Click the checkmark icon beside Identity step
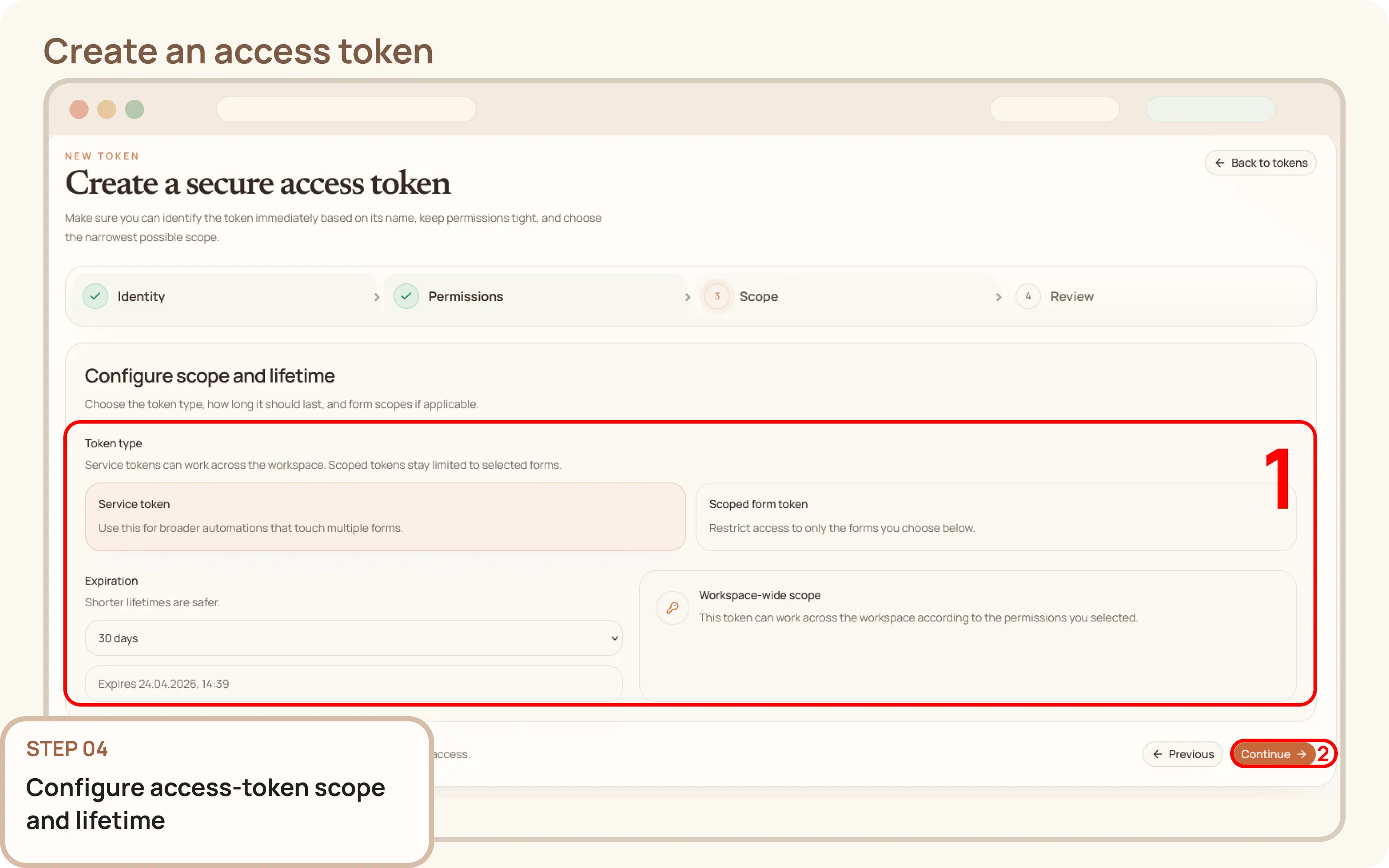Screen dimensions: 1389x868 point(95,296)
